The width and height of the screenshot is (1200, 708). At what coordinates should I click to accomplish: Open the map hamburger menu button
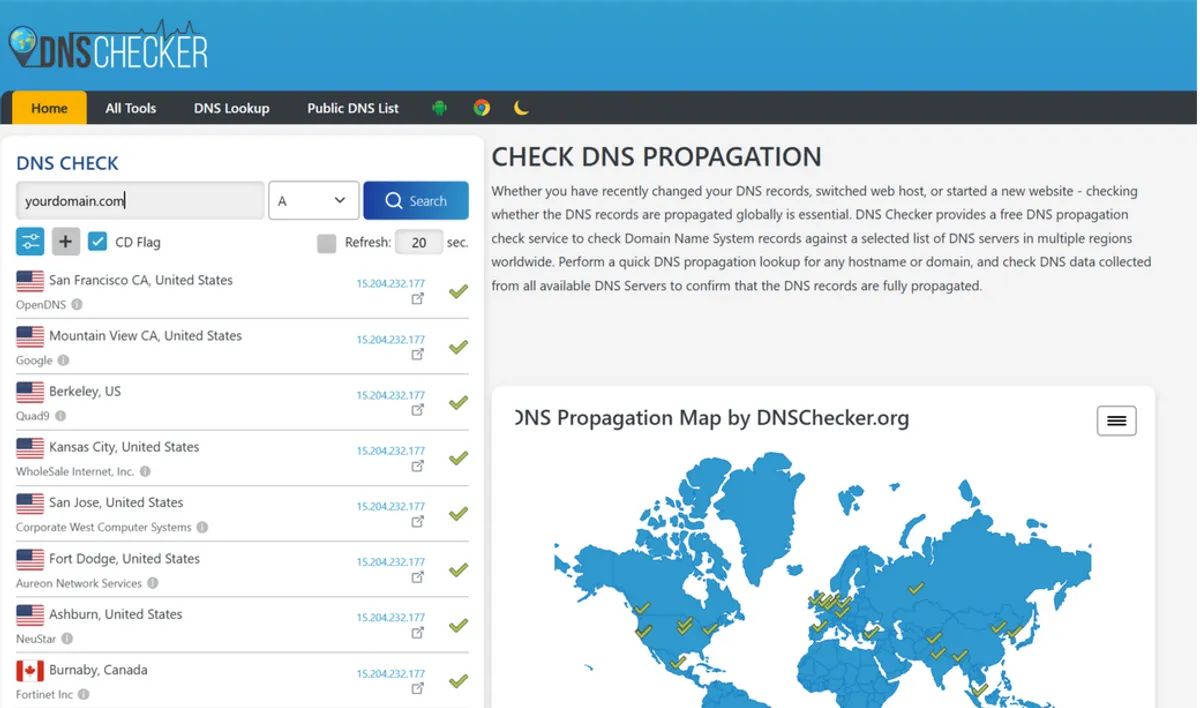tap(1117, 421)
